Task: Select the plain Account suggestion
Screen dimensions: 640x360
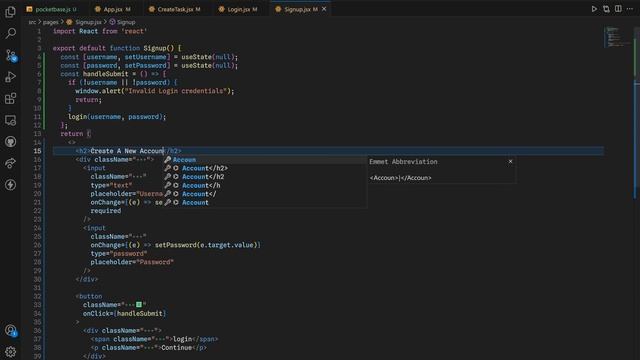Action: click(x=265, y=202)
